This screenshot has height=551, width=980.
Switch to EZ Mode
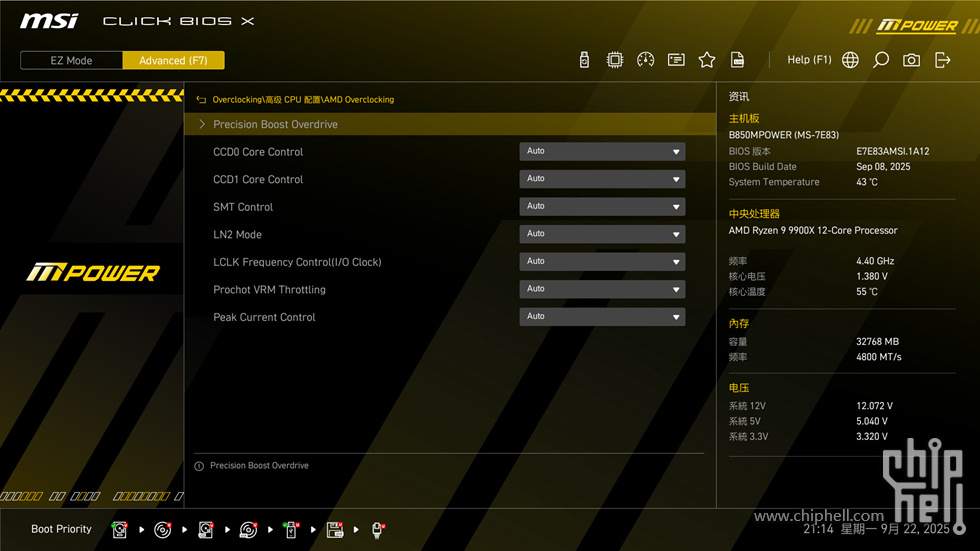point(71,61)
